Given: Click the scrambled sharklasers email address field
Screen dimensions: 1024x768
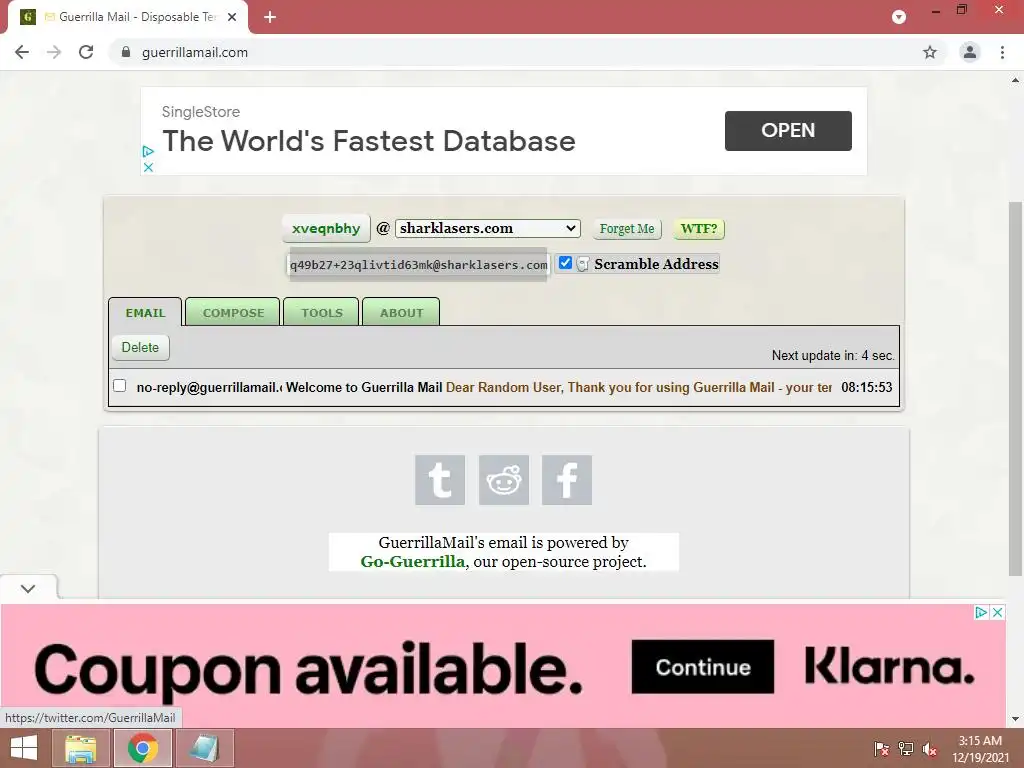Looking at the screenshot, I should 418,264.
